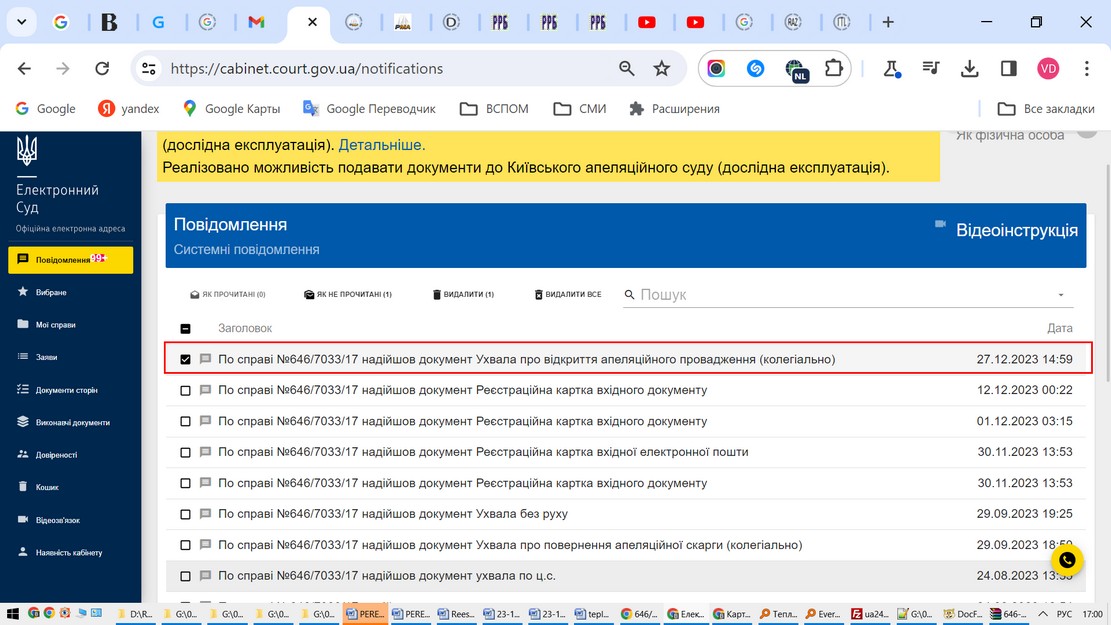Open the ухвала по ц.с. notification
Viewport: 1111px width, 625px height.
387,575
